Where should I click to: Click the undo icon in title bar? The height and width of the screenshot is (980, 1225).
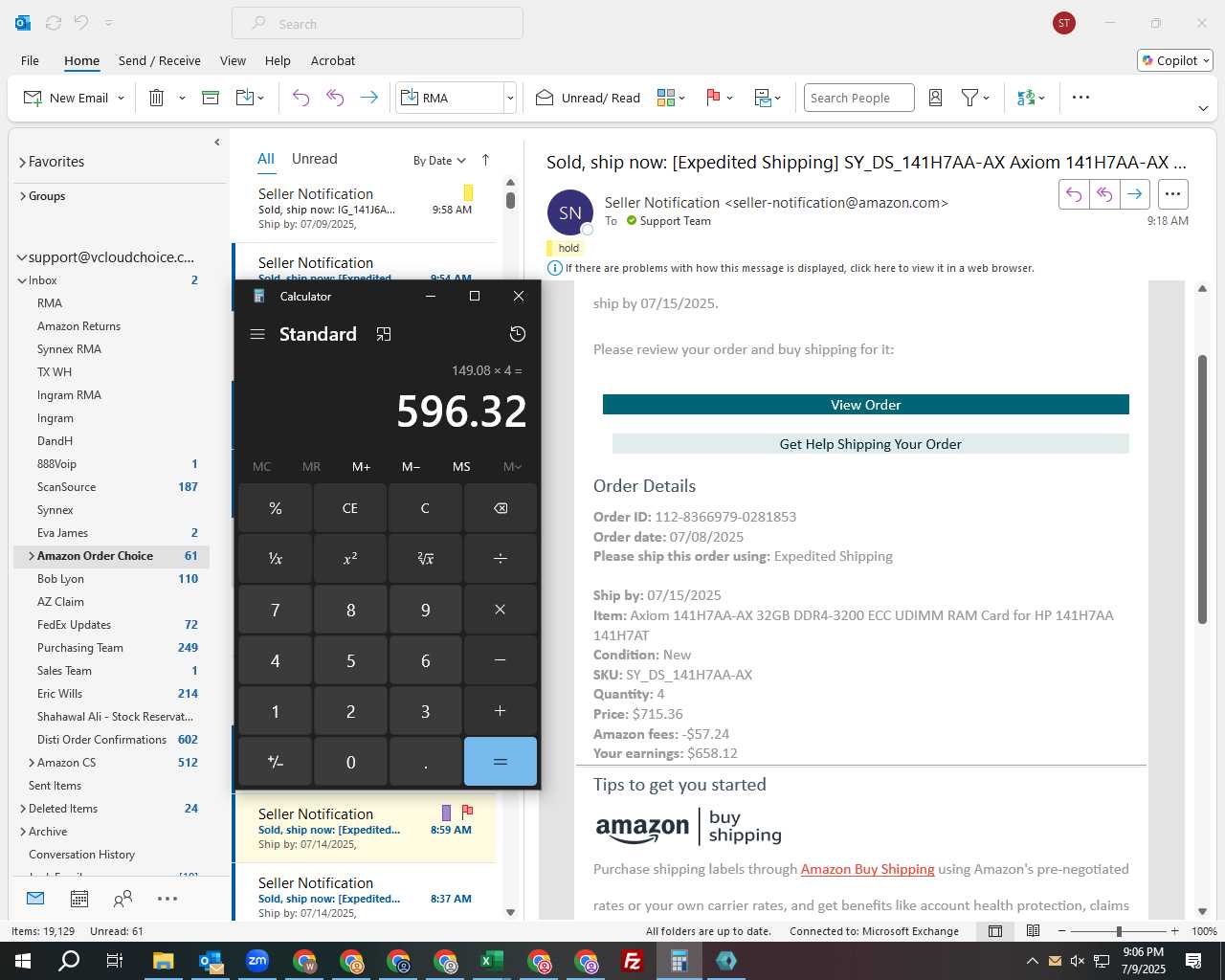click(x=81, y=23)
